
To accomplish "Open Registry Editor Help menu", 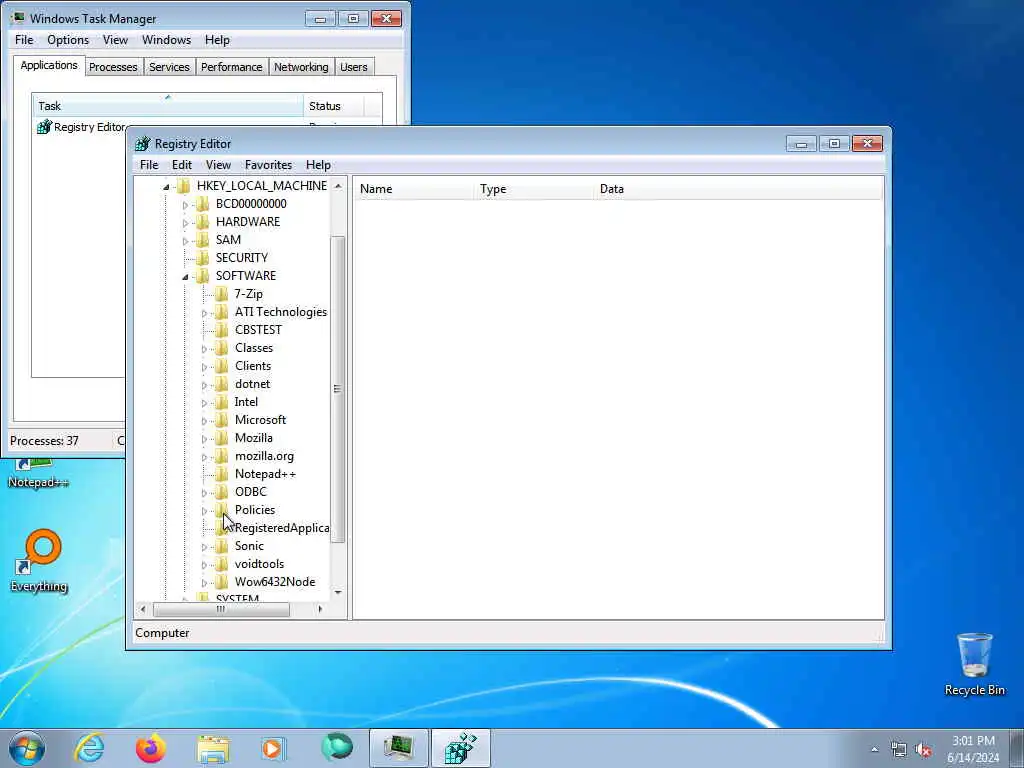I will 318,165.
